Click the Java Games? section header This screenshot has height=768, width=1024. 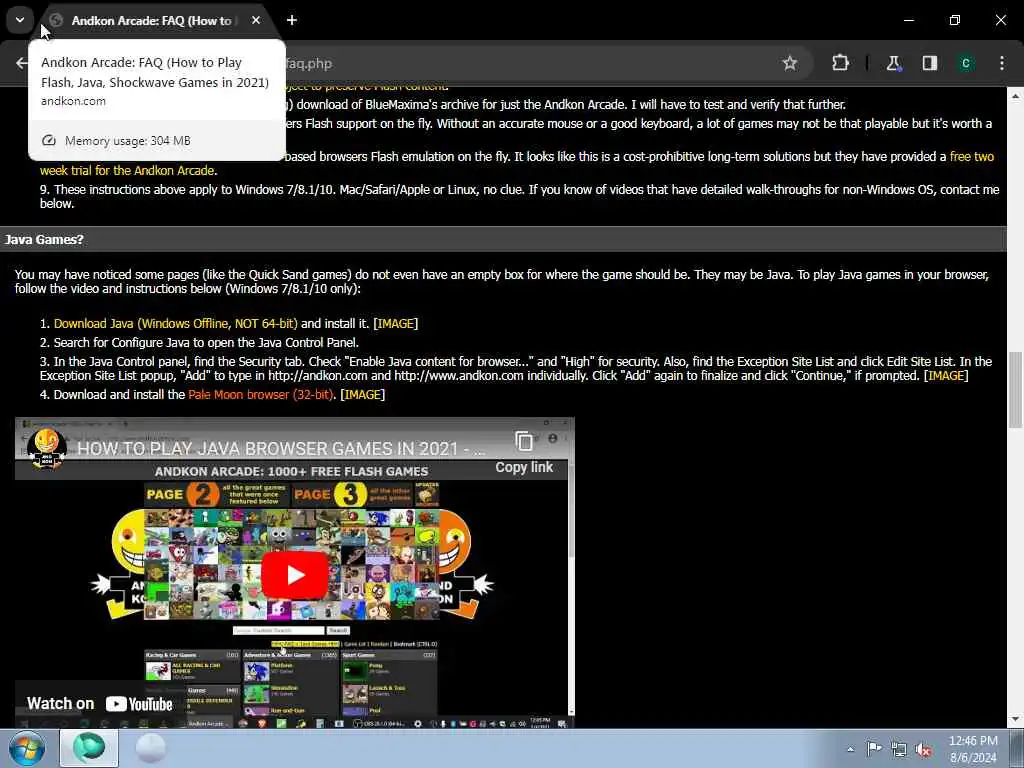pyautogui.click(x=44, y=240)
